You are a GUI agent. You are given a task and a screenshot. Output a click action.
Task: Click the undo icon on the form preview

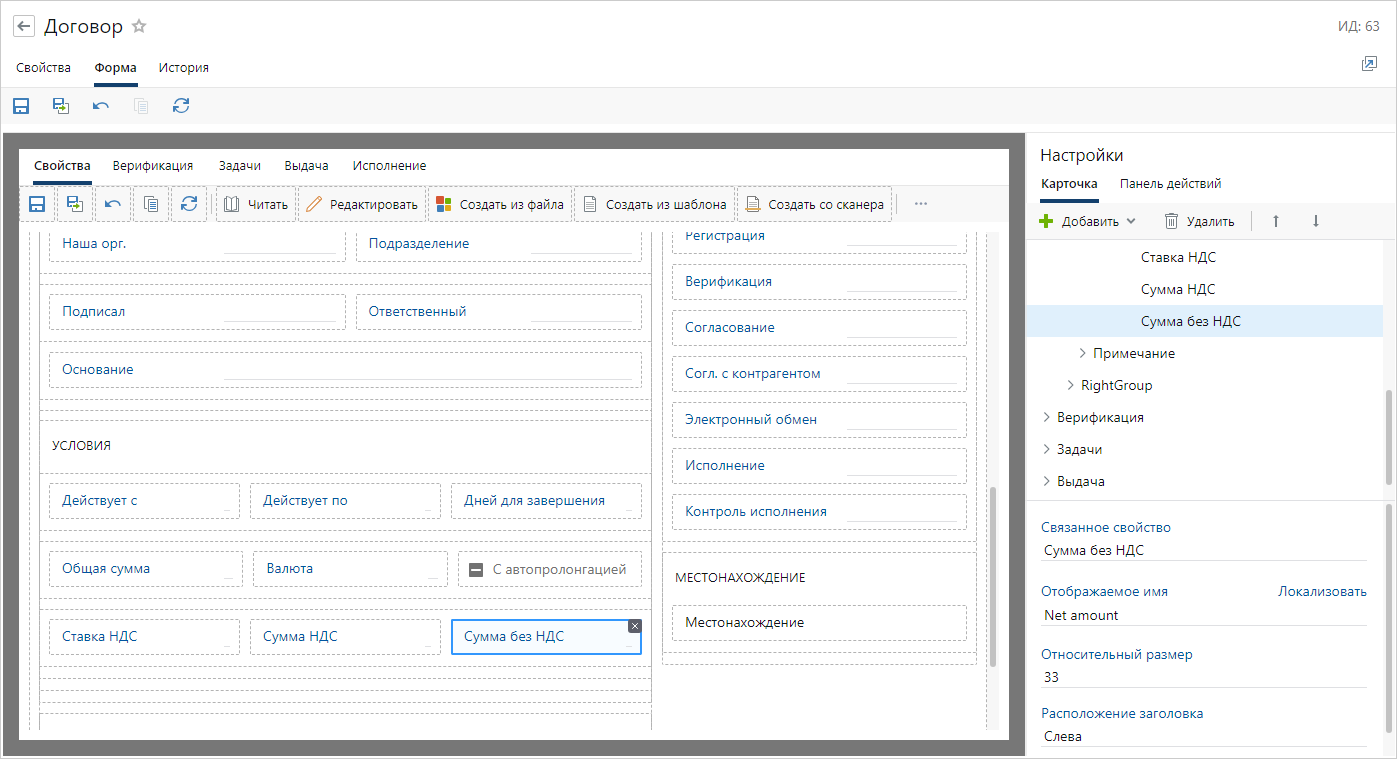pyautogui.click(x=113, y=204)
